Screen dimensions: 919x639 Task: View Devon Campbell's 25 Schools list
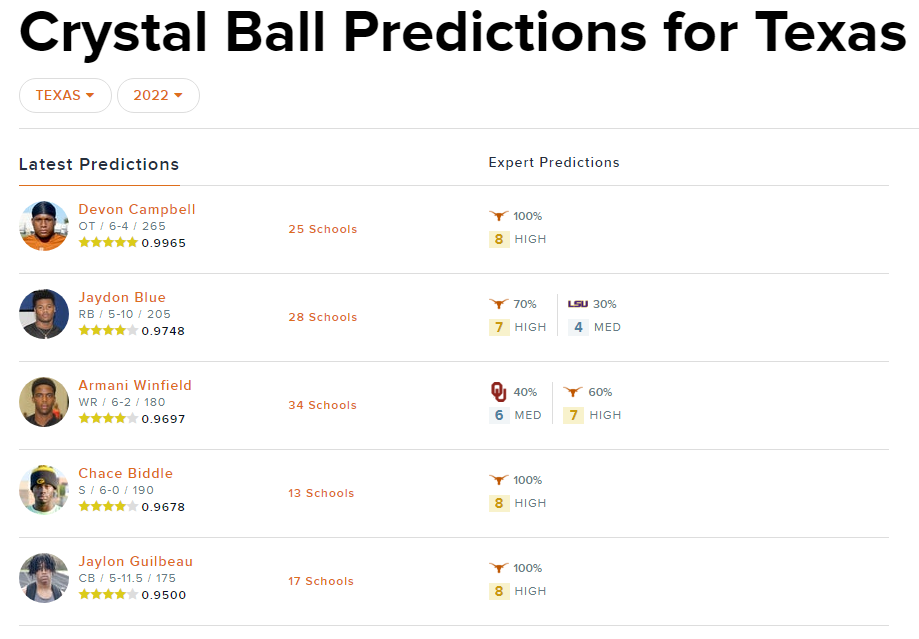[322, 229]
